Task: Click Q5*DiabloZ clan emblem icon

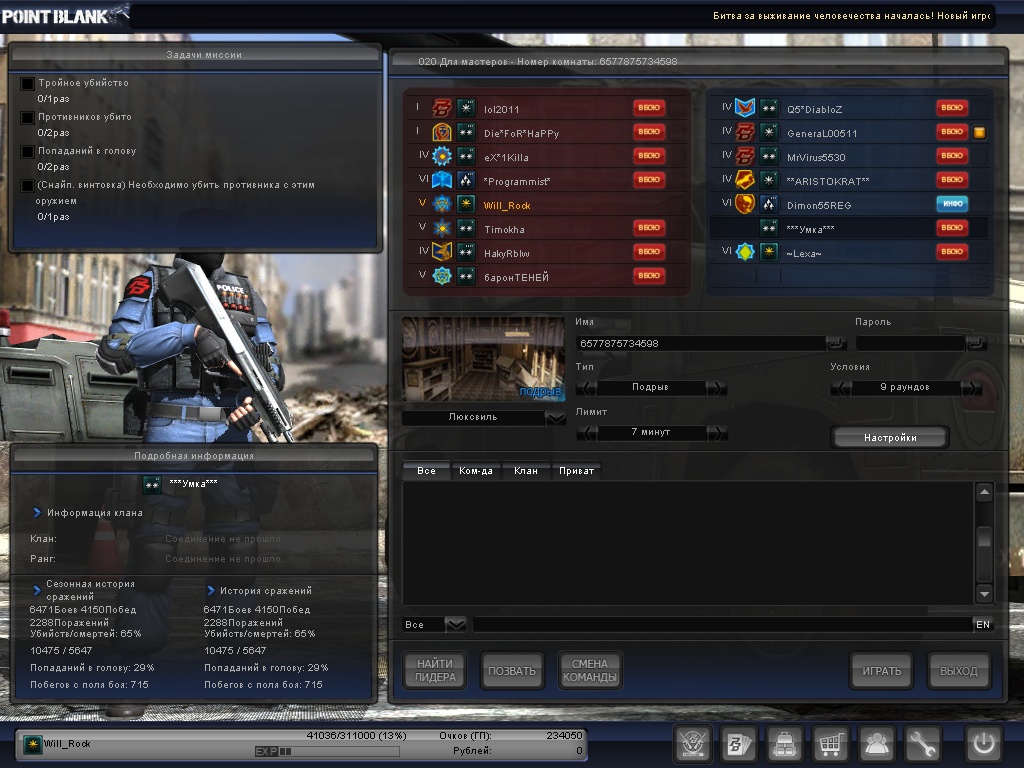Action: tap(745, 108)
